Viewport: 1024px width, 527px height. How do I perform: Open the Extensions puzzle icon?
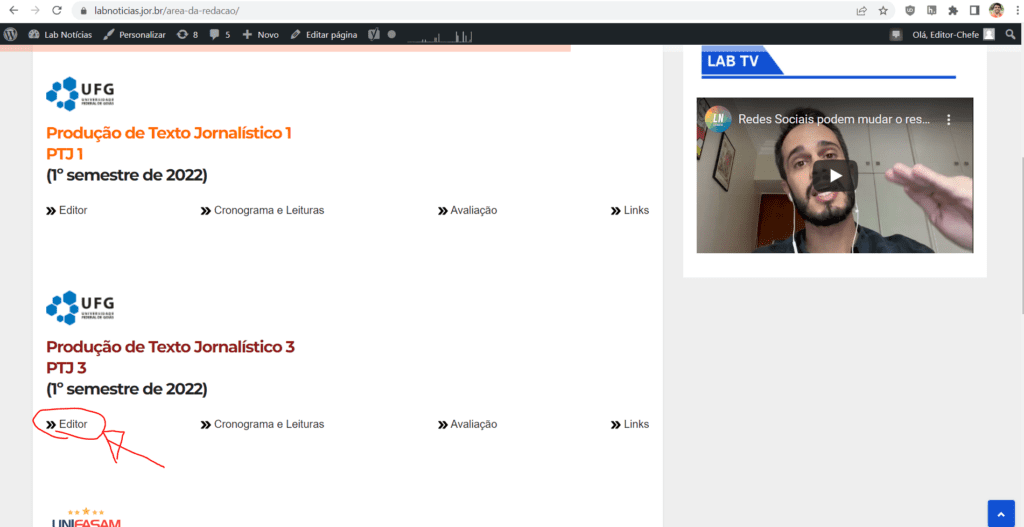coord(953,11)
